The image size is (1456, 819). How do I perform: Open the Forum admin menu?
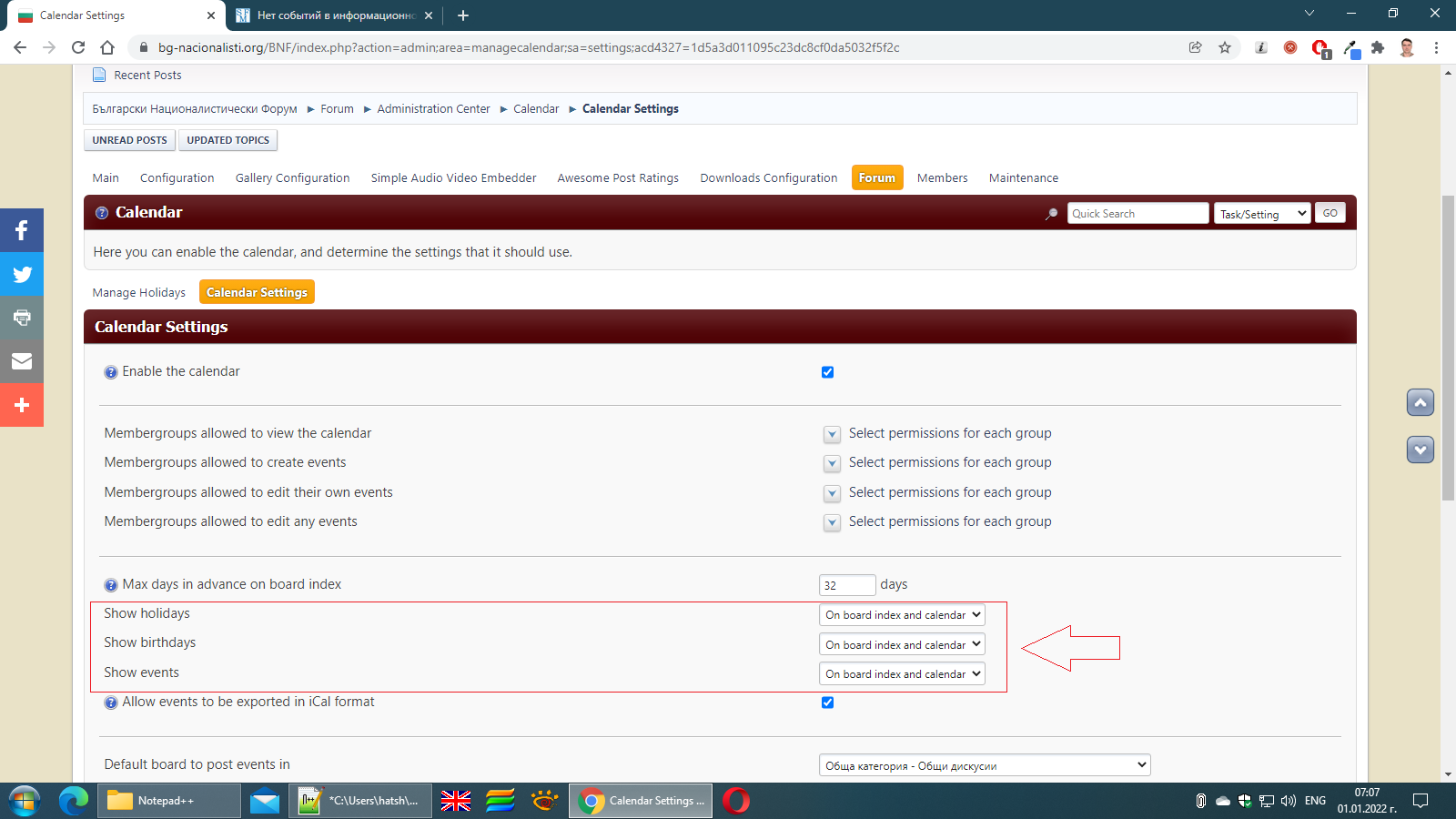tap(877, 177)
